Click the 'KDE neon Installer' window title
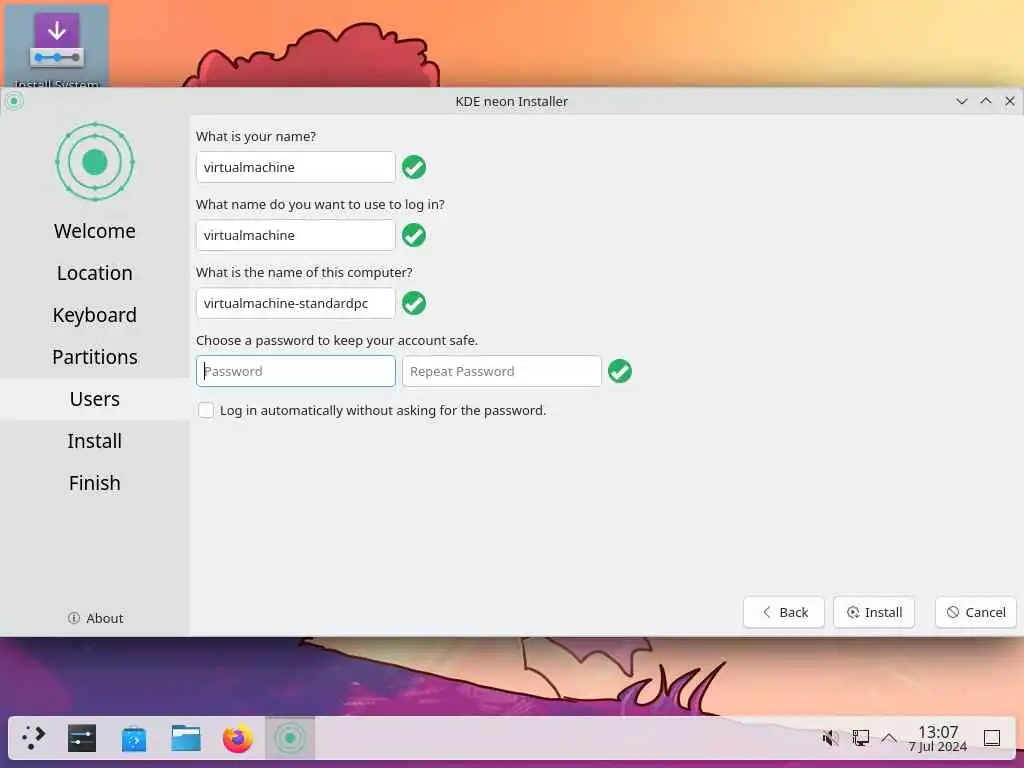Screen dimensions: 1024x768 (x=511, y=101)
